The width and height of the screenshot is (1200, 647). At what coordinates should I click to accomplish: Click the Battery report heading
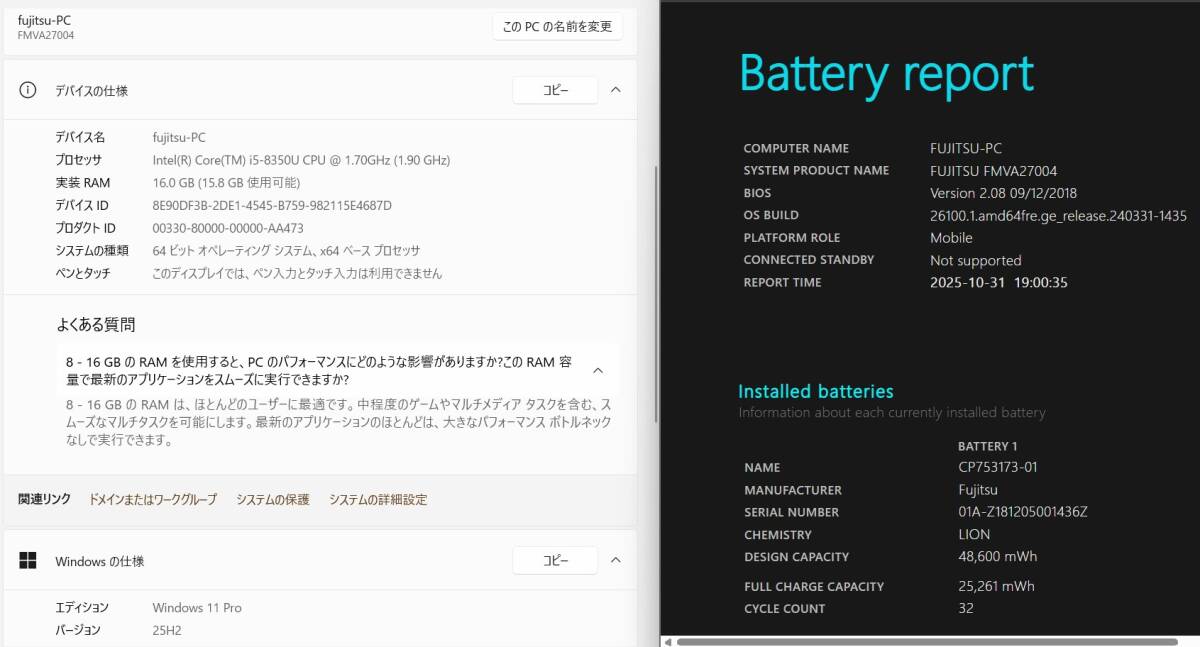(x=886, y=74)
